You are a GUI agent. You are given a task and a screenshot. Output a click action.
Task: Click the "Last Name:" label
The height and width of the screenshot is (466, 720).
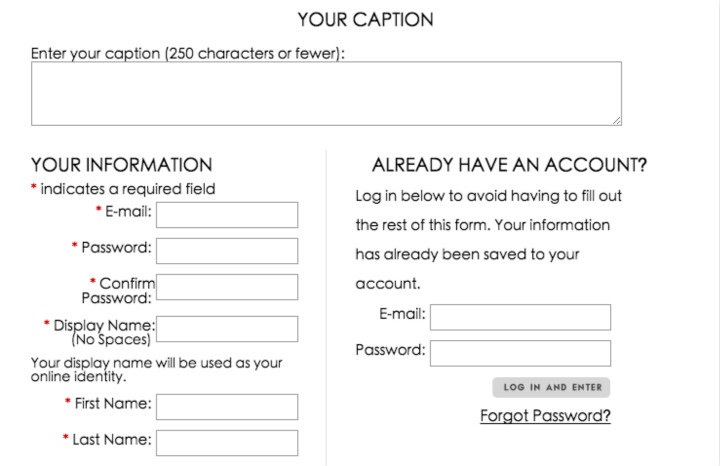(112, 439)
